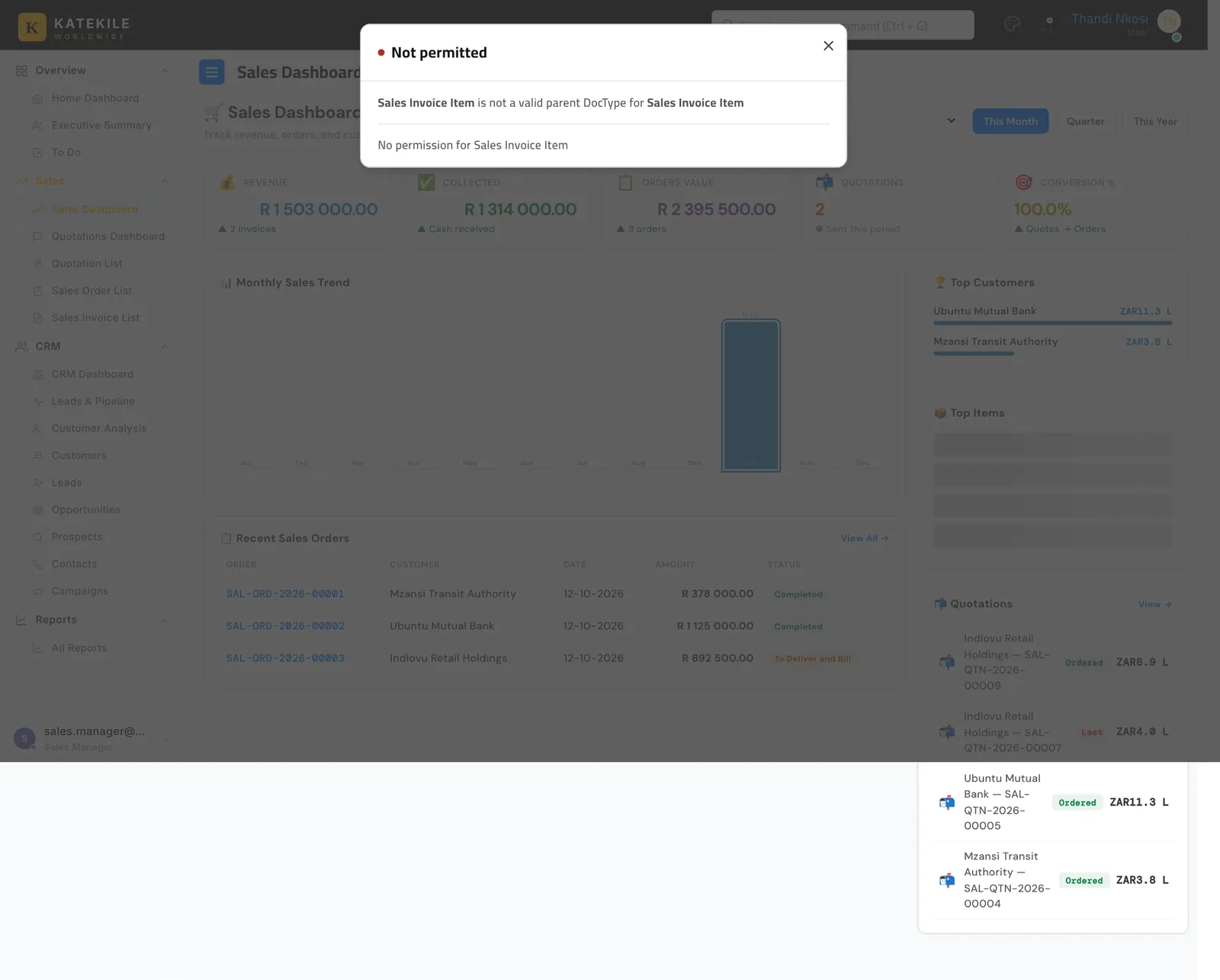Open the Revenue R 1 503 000.00 card
This screenshot has height=980, width=1220.
(x=299, y=206)
